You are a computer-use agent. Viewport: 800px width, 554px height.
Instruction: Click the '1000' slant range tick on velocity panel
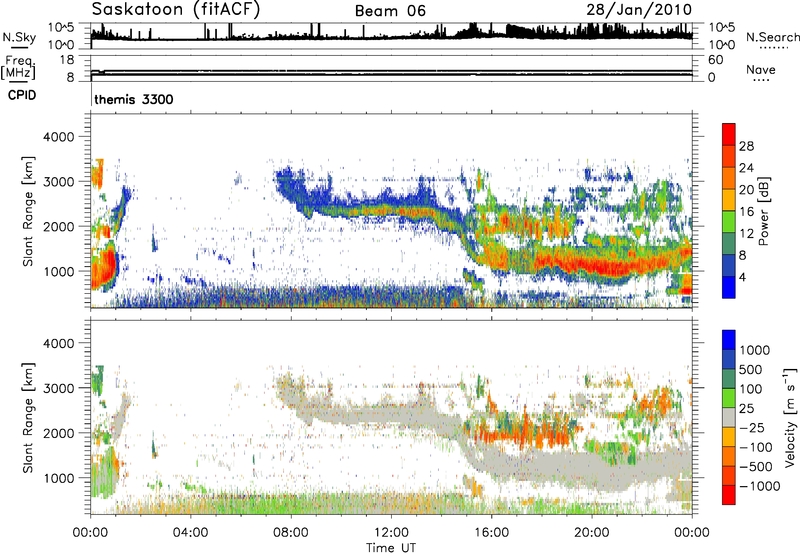coord(58,478)
